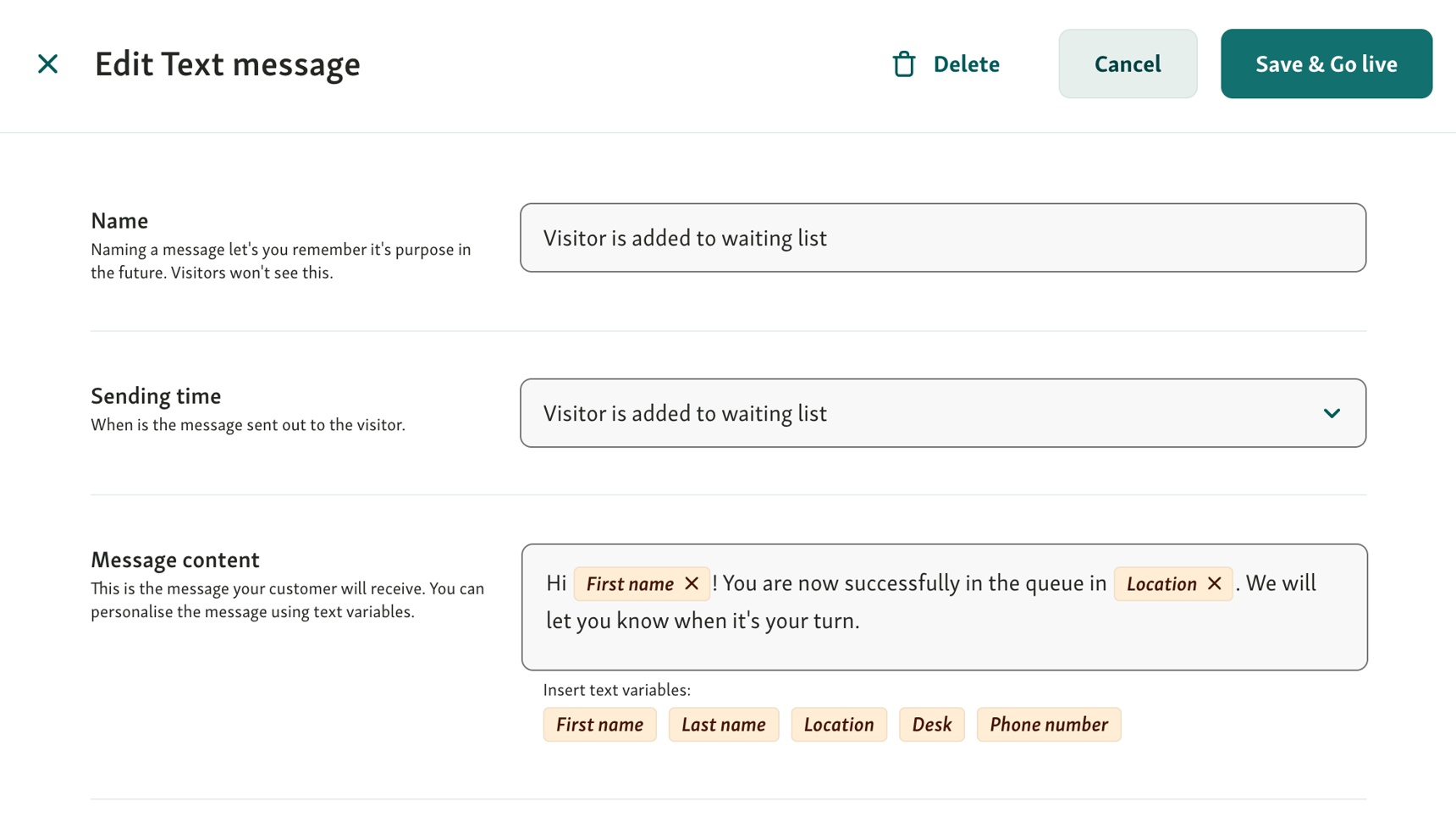This screenshot has height=839, width=1456.
Task: Remove the First name variable from the message
Action: click(691, 583)
